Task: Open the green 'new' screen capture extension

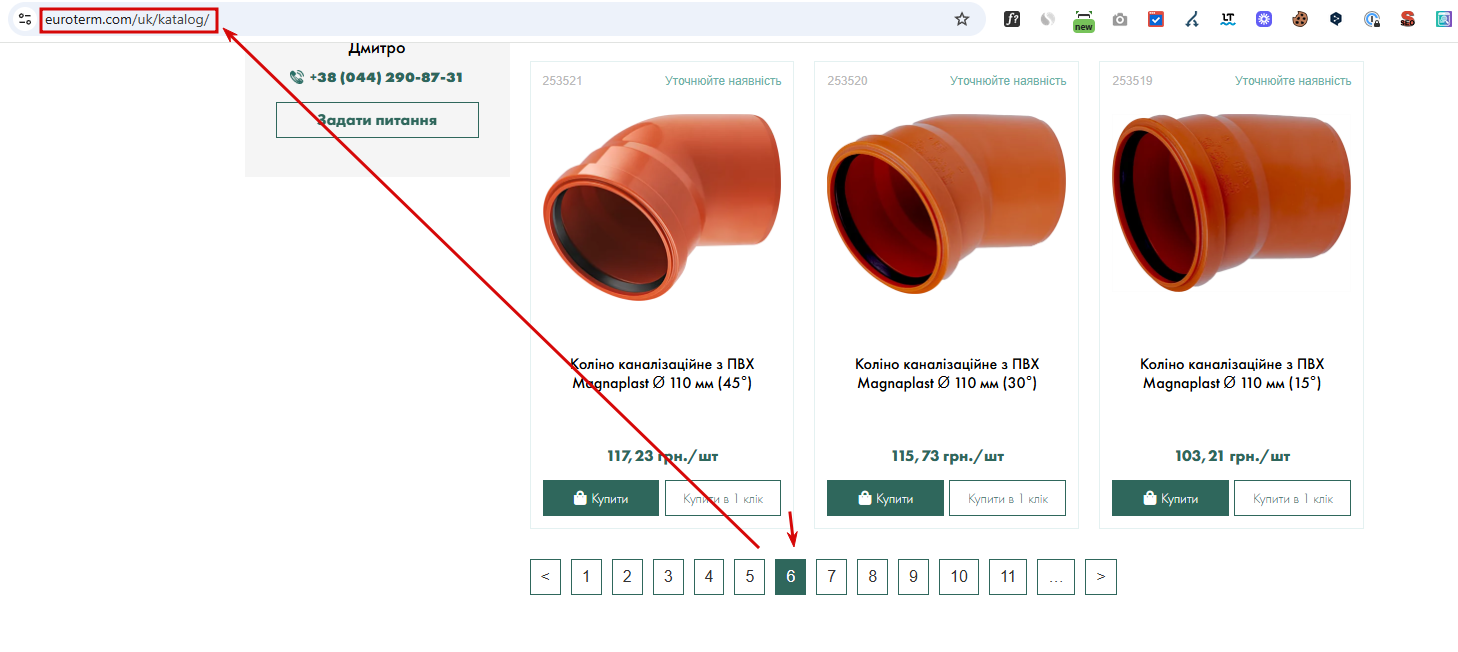Action: (1084, 20)
